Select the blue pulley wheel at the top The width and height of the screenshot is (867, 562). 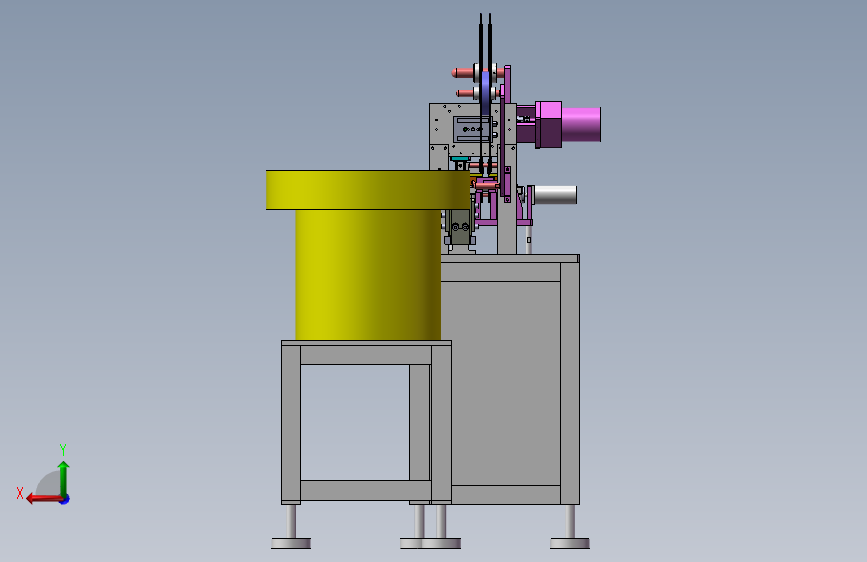coord(485,93)
